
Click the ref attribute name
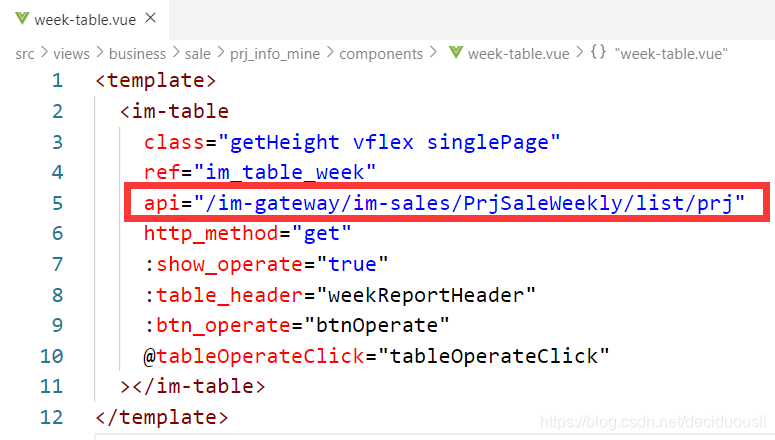(x=162, y=172)
